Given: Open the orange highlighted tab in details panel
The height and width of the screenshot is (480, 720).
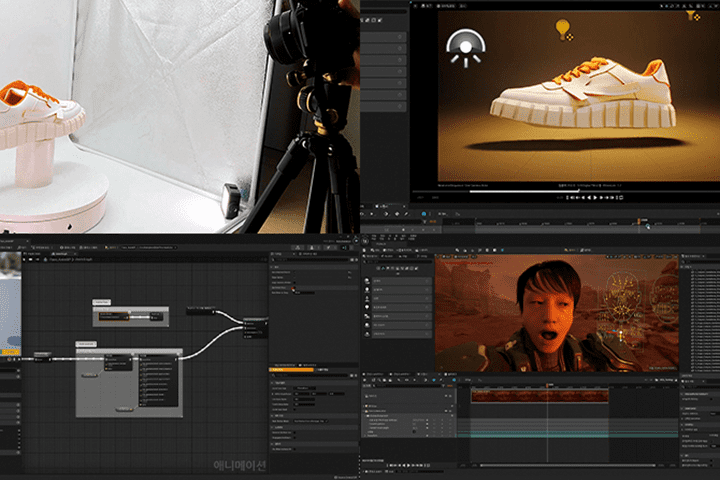Looking at the screenshot, I should coord(291,369).
